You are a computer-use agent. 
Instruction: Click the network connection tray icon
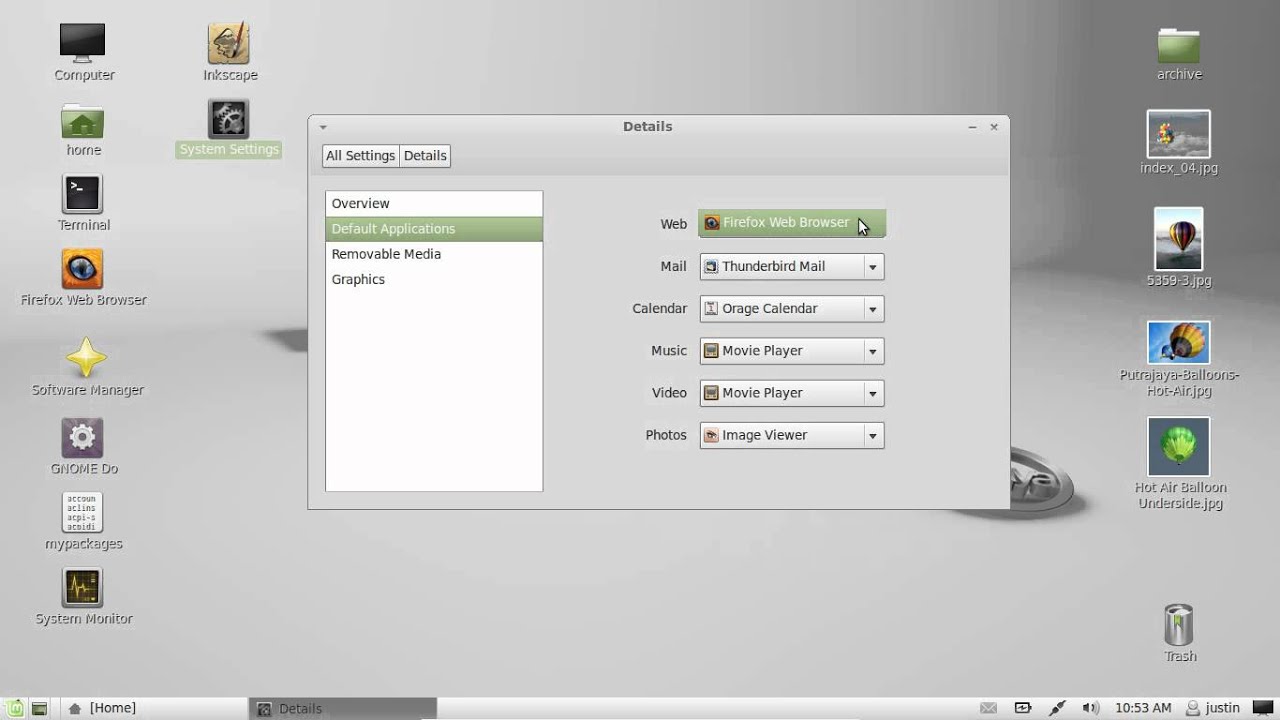click(1057, 708)
